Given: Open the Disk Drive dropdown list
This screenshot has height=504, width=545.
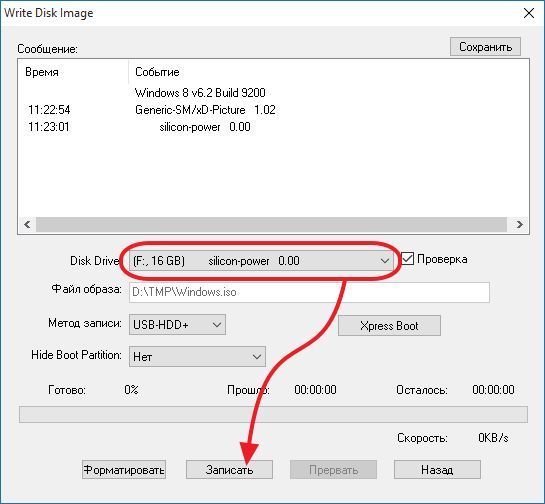Looking at the screenshot, I should (x=261, y=261).
